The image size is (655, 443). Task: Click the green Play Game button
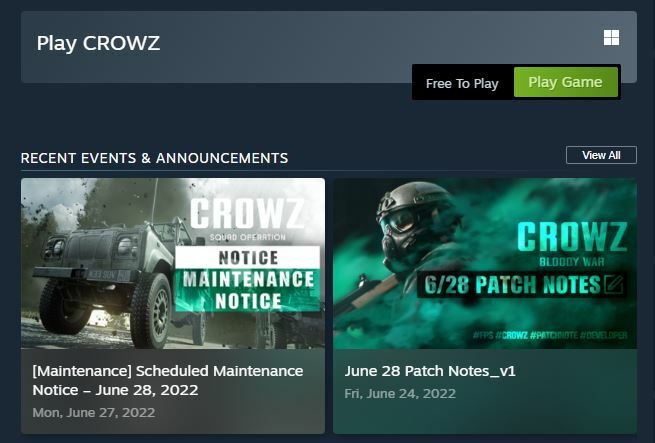click(x=566, y=82)
